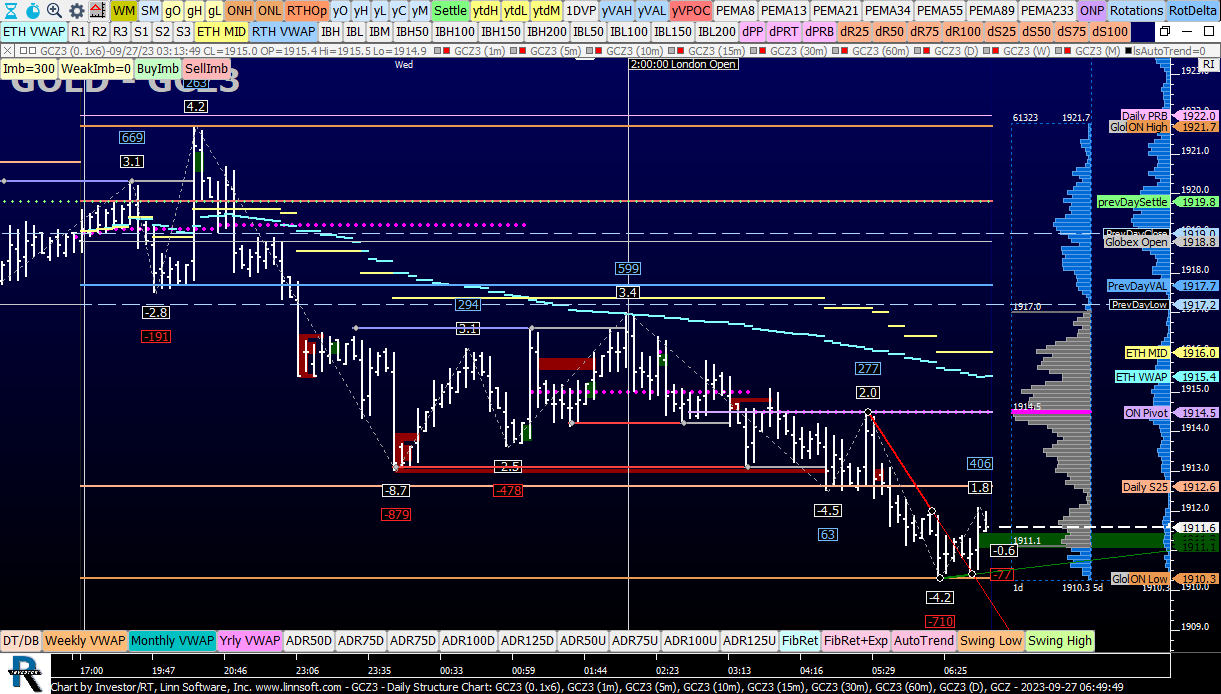Restore down the inner chart window
Screen dimensions: 1221x694
[1163, 31]
